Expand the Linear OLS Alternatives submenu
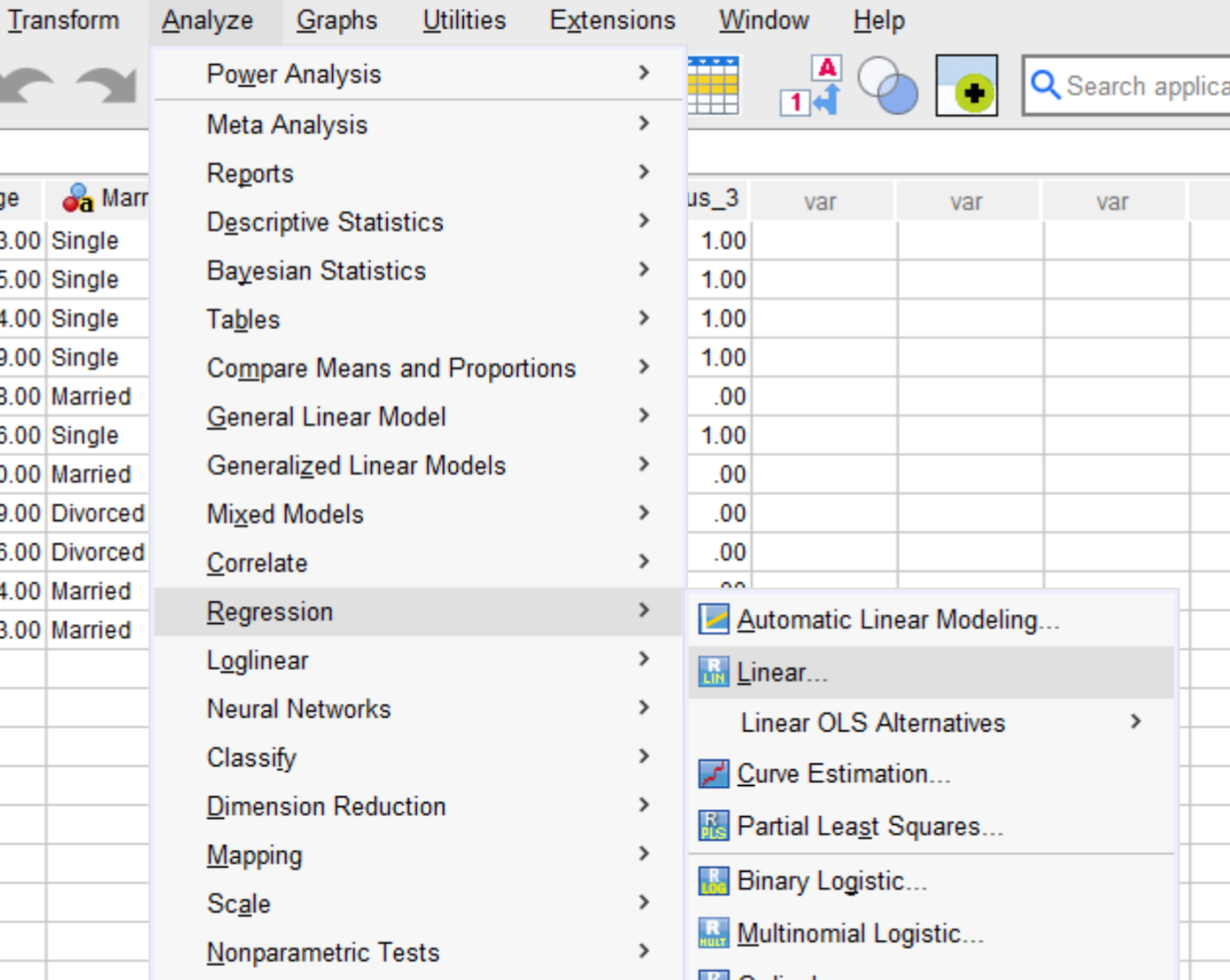The width and height of the screenshot is (1230, 980). pos(1136,723)
